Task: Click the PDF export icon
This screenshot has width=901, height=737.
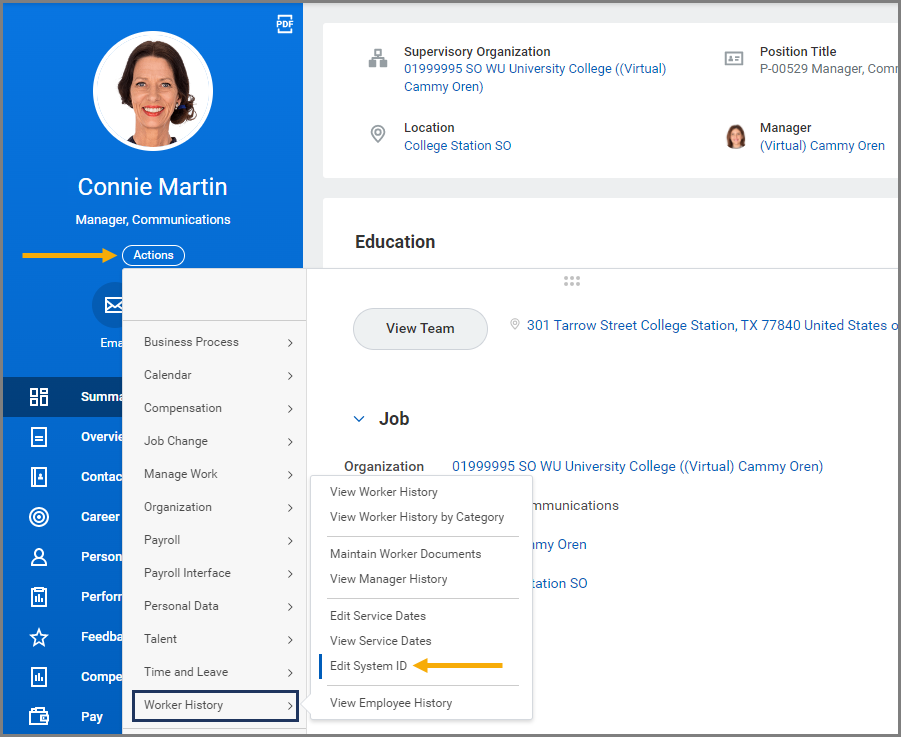Action: click(x=285, y=24)
